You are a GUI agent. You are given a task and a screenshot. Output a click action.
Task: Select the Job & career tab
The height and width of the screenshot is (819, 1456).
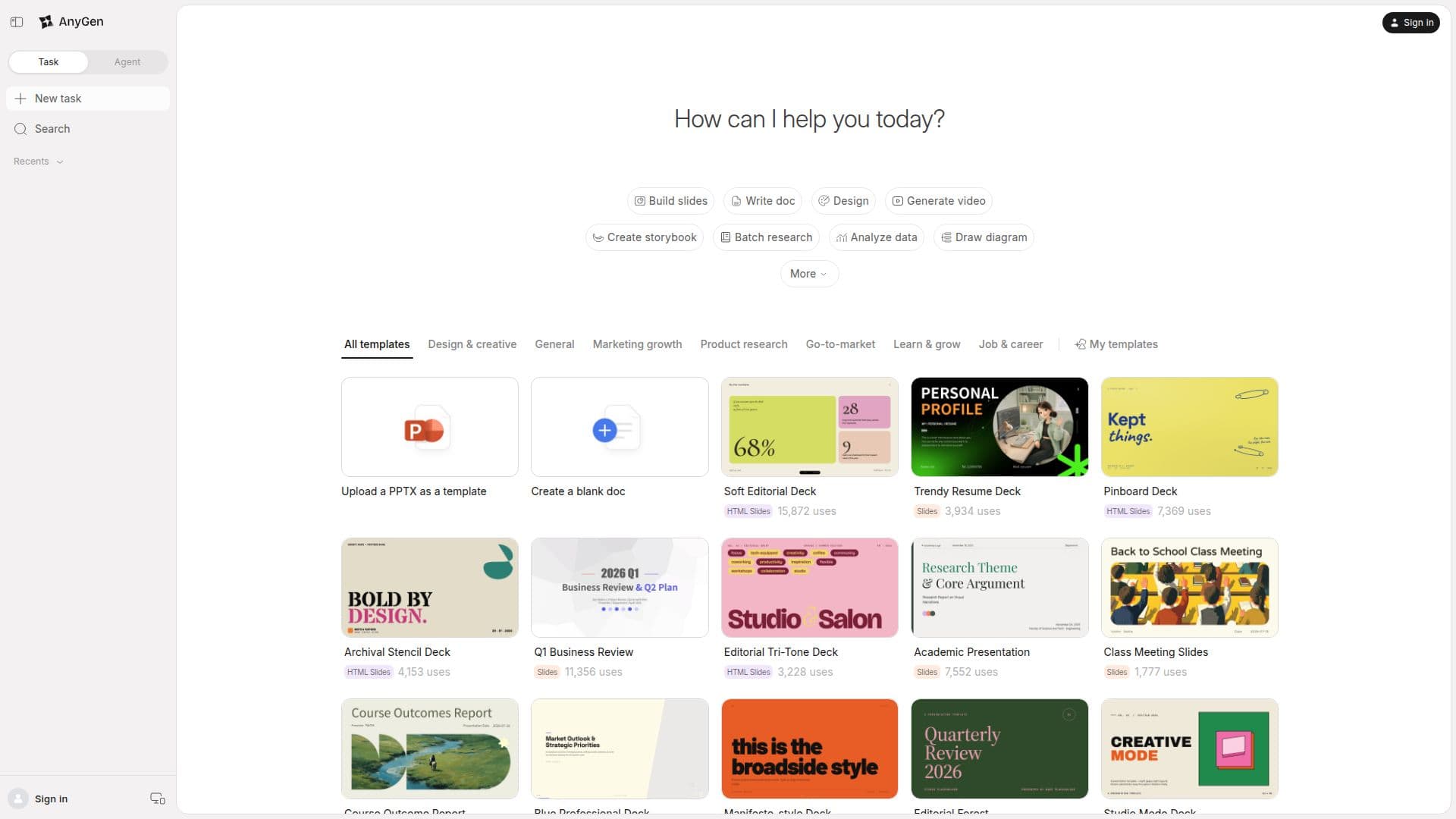[x=1010, y=344]
